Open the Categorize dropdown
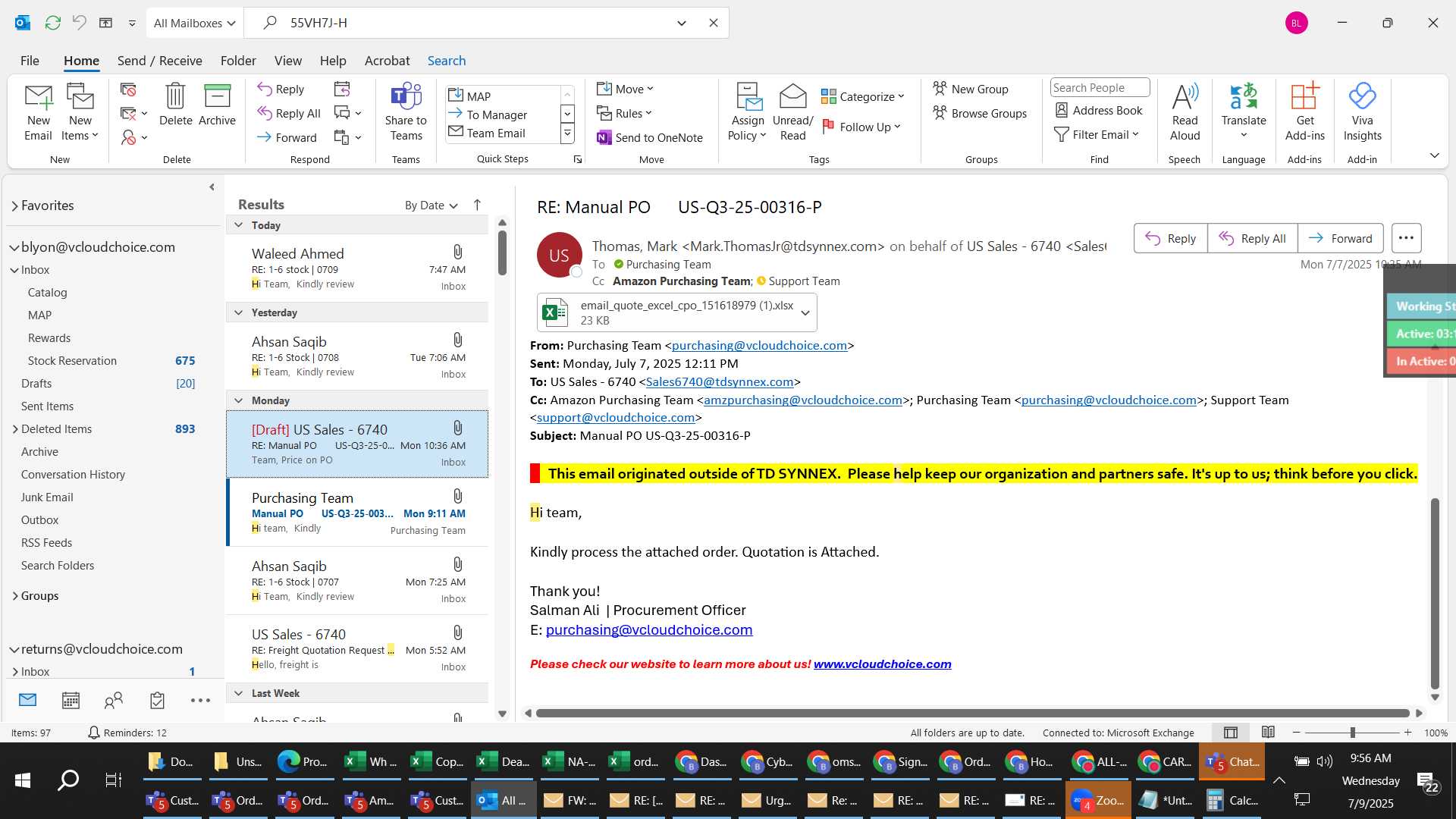This screenshot has height=819, width=1456. [862, 96]
